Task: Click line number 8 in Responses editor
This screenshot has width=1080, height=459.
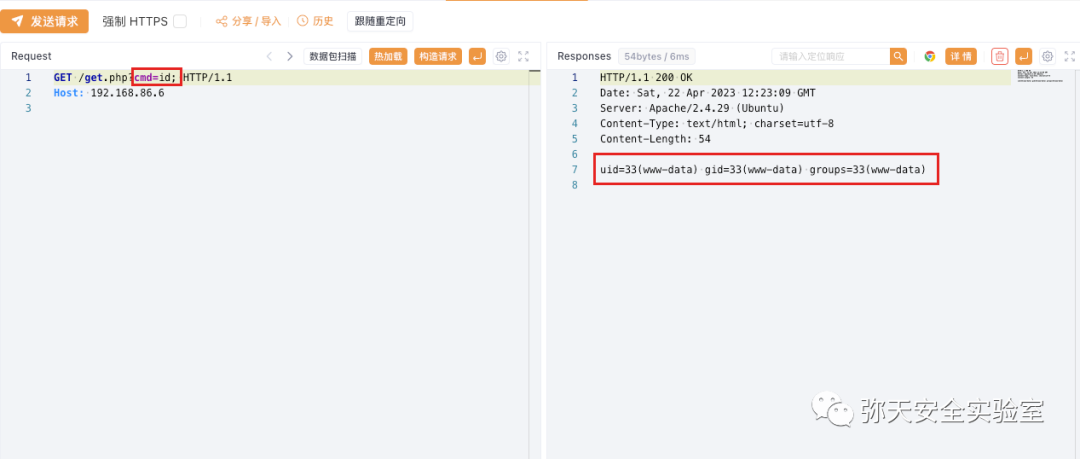Action: (574, 184)
